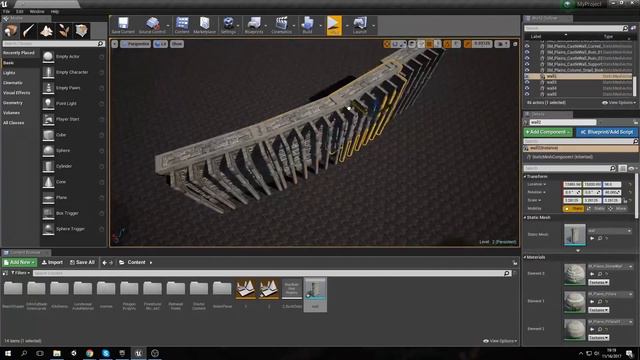This screenshot has height=360, width=640.
Task: Click Add New in Content Browser
Action: (19, 262)
